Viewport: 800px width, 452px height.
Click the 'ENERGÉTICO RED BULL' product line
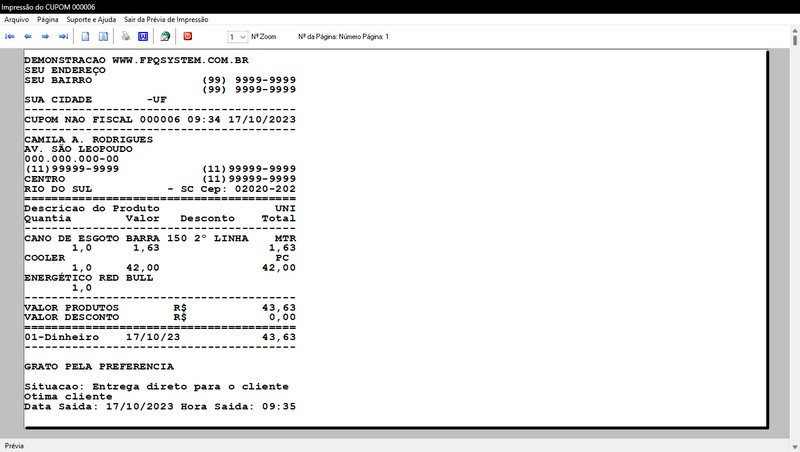pyautogui.click(x=88, y=278)
